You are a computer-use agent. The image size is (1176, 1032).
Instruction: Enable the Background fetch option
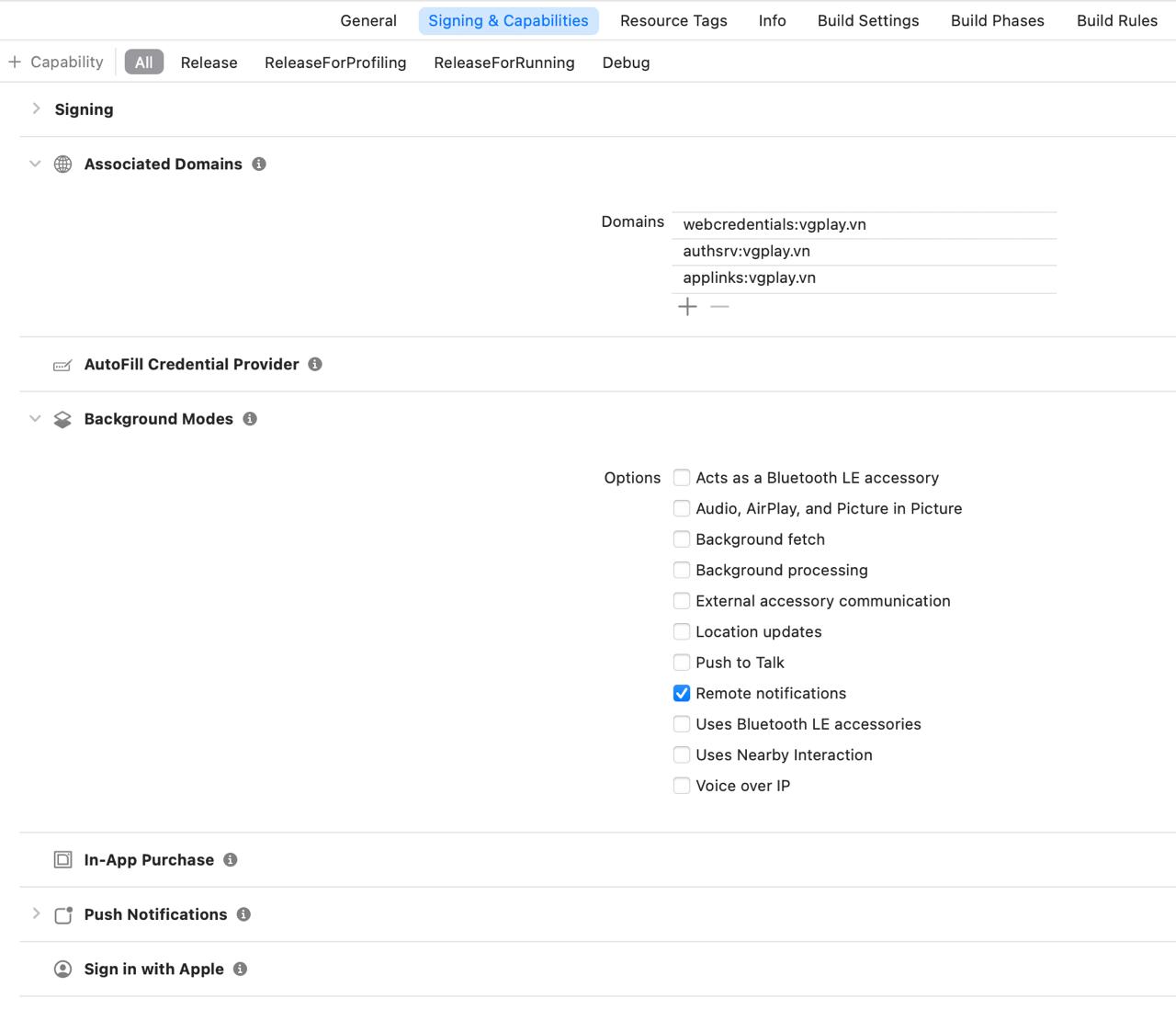682,539
